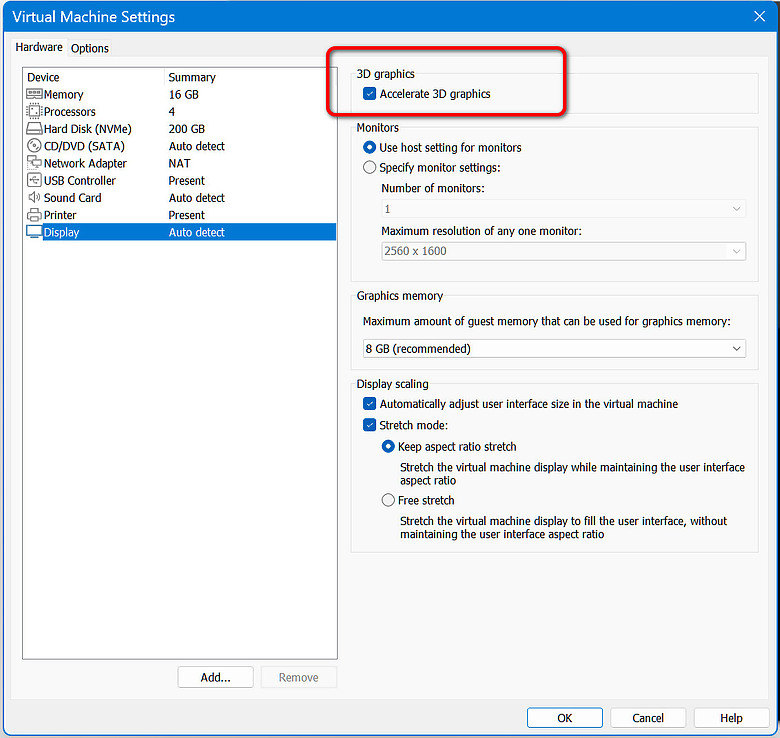
Task: Click Printer's Present summary
Action: coord(187,215)
